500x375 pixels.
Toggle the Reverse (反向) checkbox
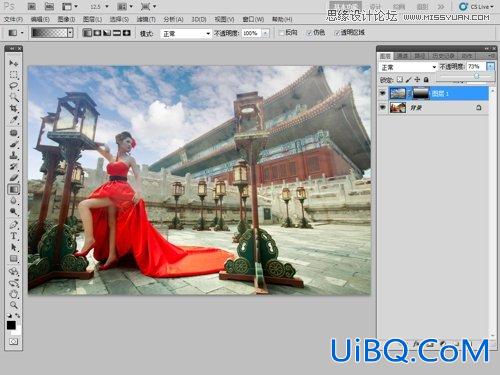tap(282, 33)
